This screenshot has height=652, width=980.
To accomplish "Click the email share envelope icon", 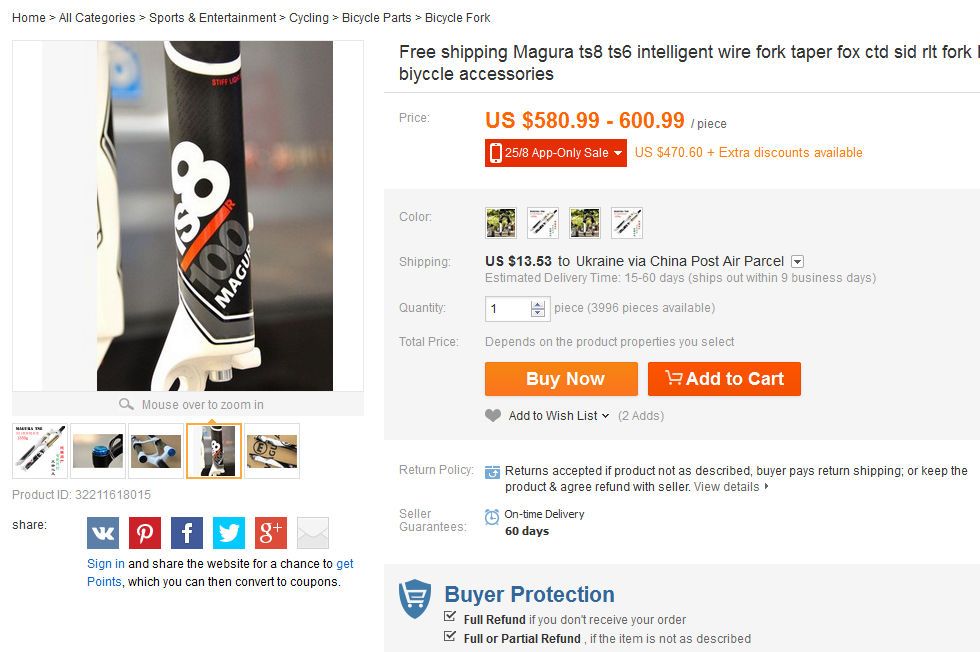I will pyautogui.click(x=313, y=533).
